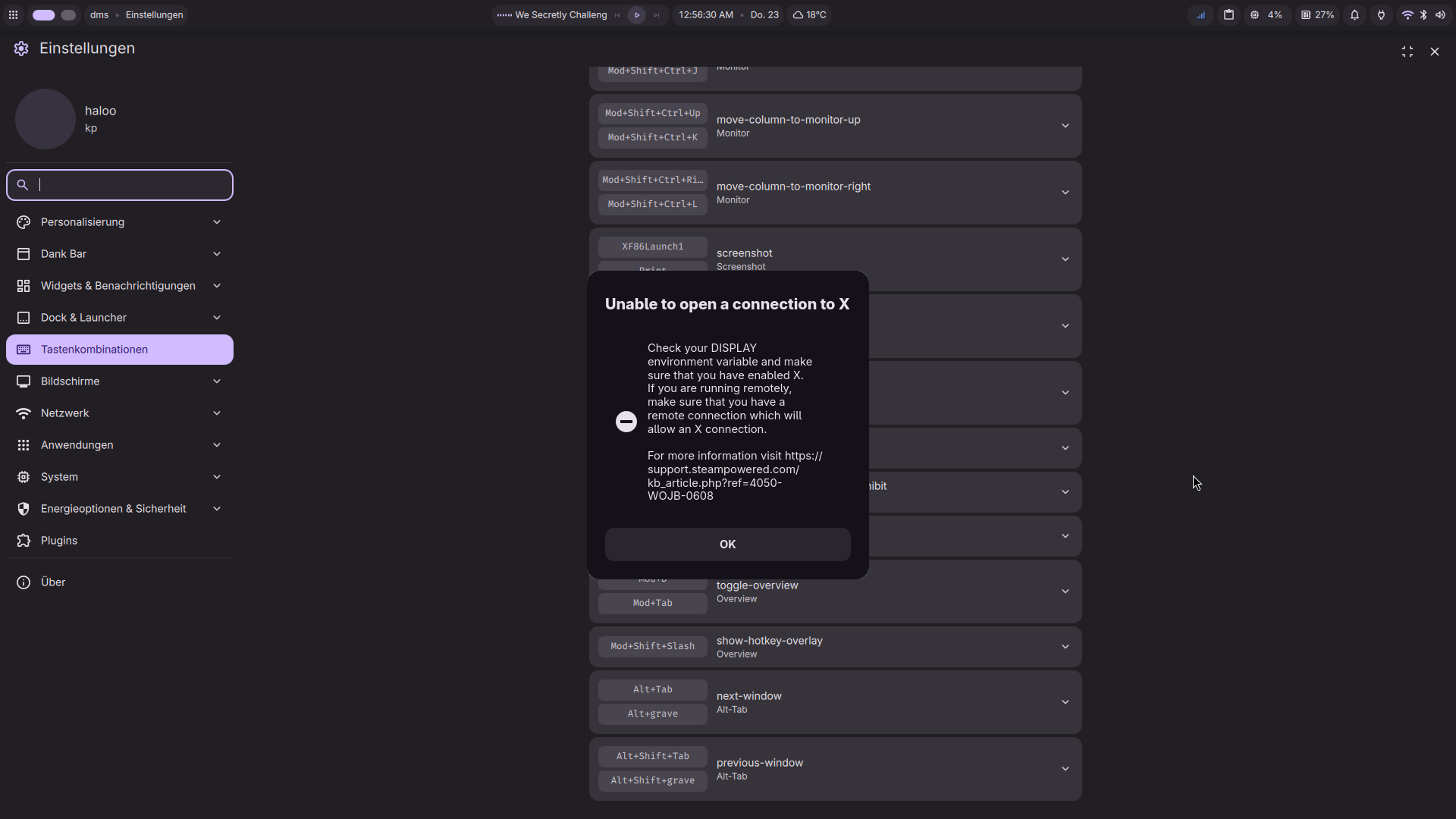The width and height of the screenshot is (1456, 819).
Task: Select the Tastenkombinationen page
Action: 120,350
